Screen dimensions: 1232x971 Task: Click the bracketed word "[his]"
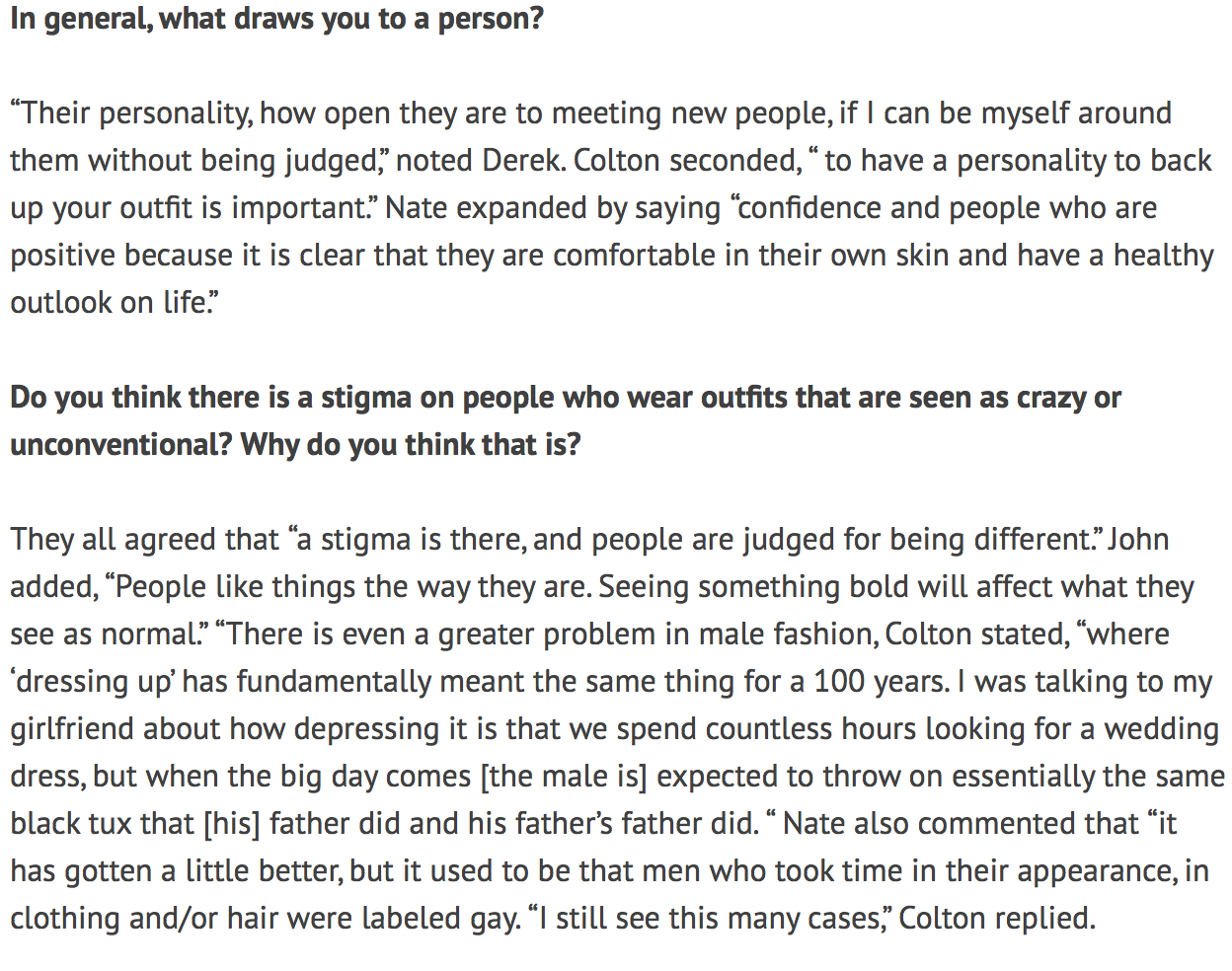click(232, 824)
